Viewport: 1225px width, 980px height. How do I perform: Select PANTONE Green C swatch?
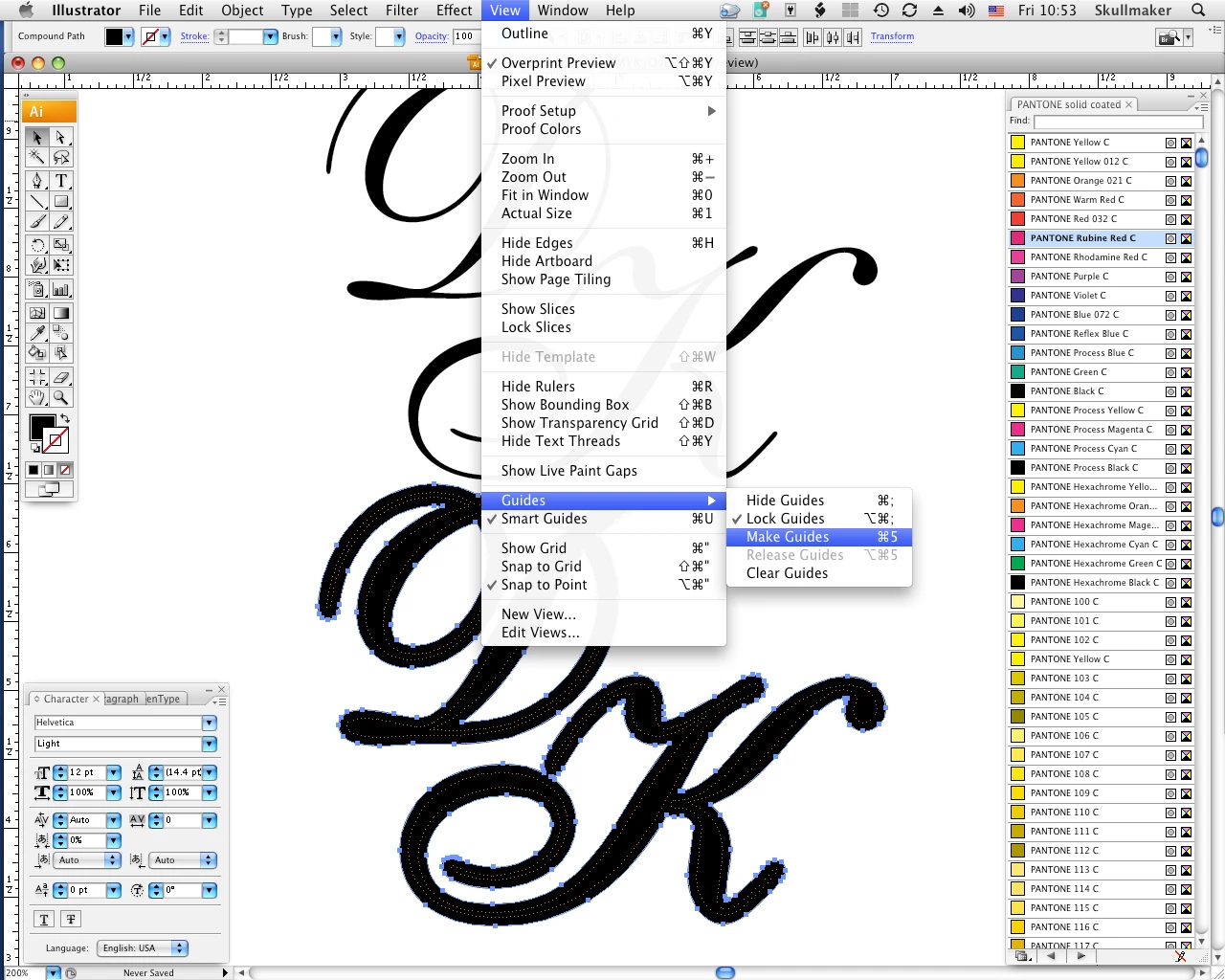point(1101,372)
